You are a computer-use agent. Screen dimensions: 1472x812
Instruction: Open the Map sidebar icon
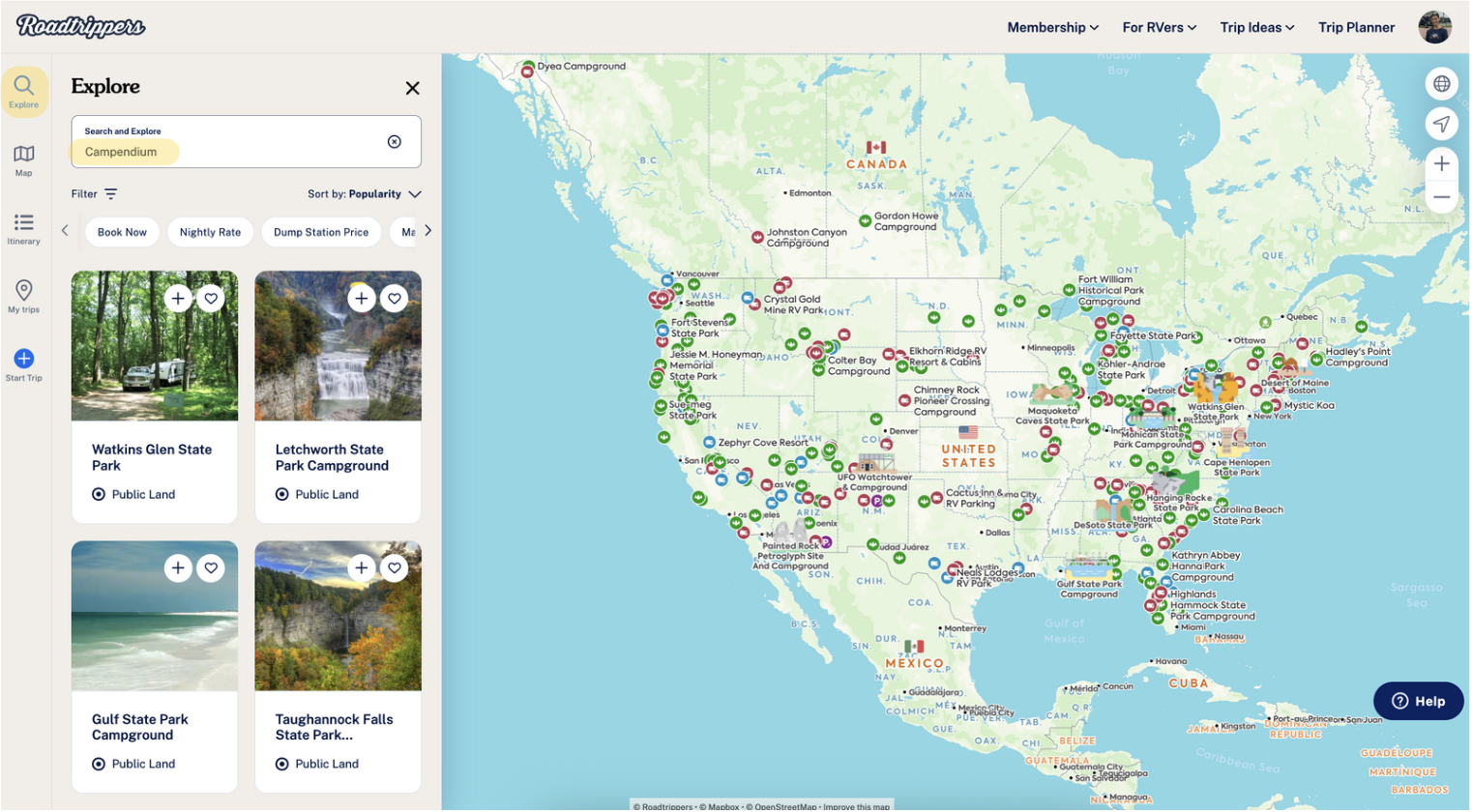(x=24, y=160)
